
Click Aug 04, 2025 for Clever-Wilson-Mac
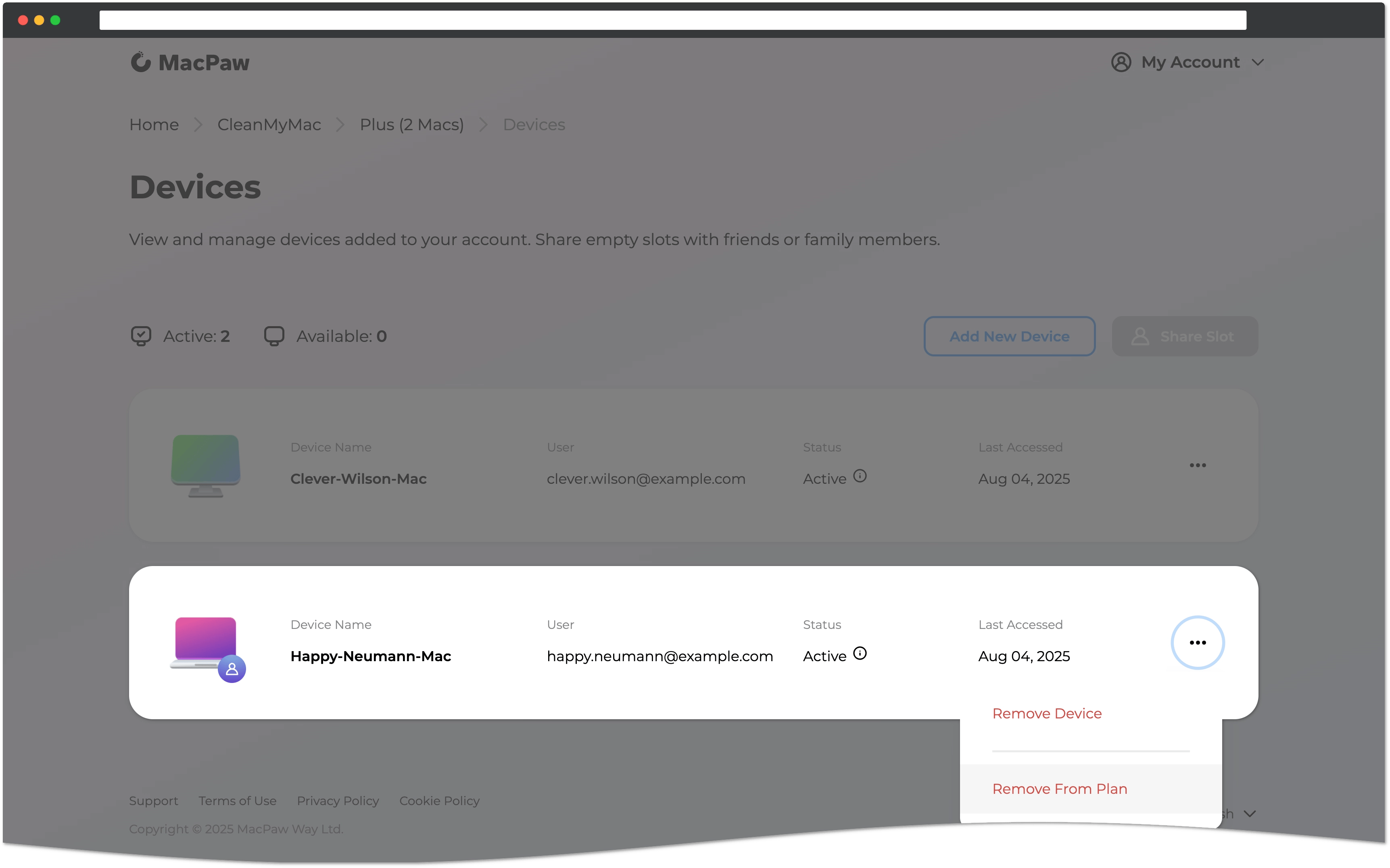1024,479
